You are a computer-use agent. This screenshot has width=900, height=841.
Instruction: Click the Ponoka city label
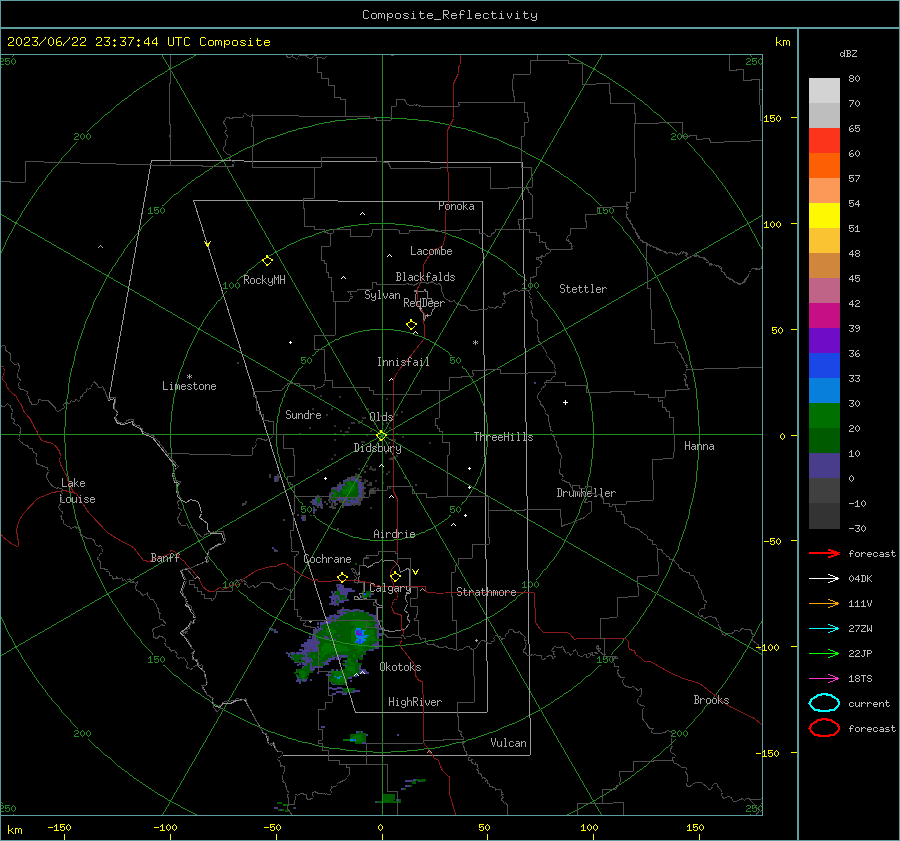point(456,206)
